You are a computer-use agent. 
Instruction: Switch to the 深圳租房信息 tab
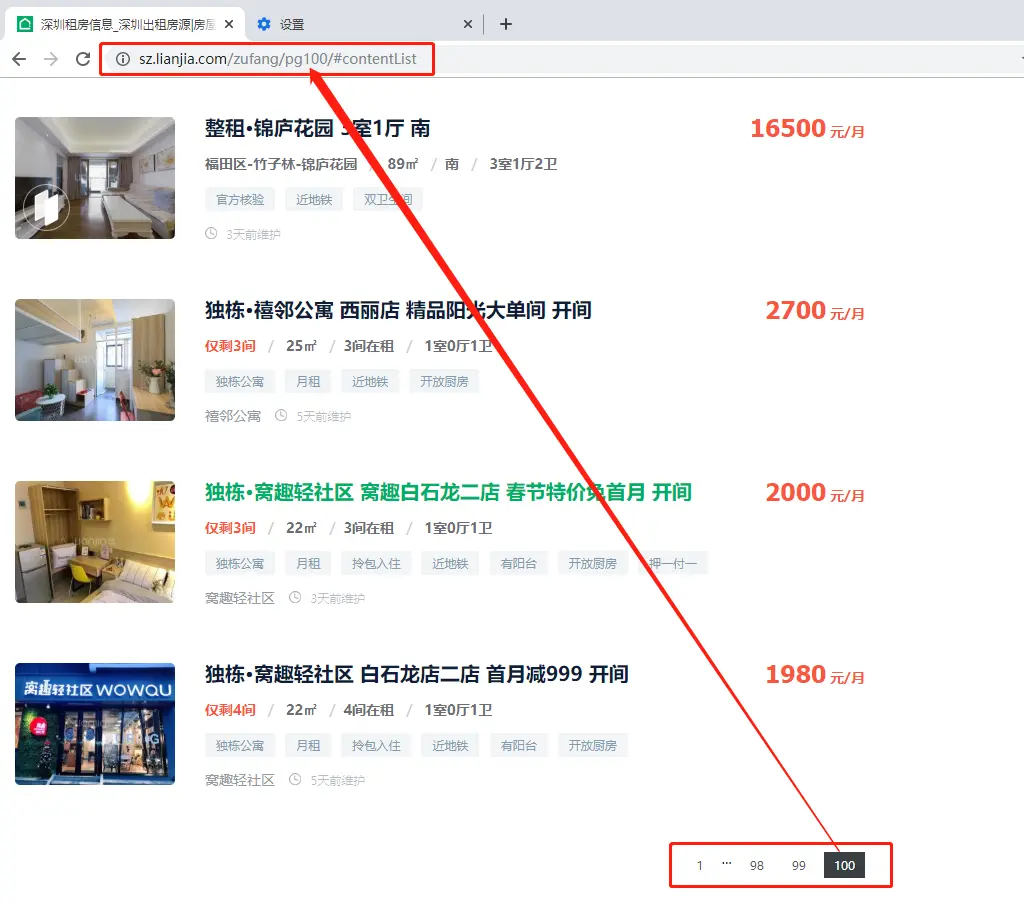coord(125,24)
